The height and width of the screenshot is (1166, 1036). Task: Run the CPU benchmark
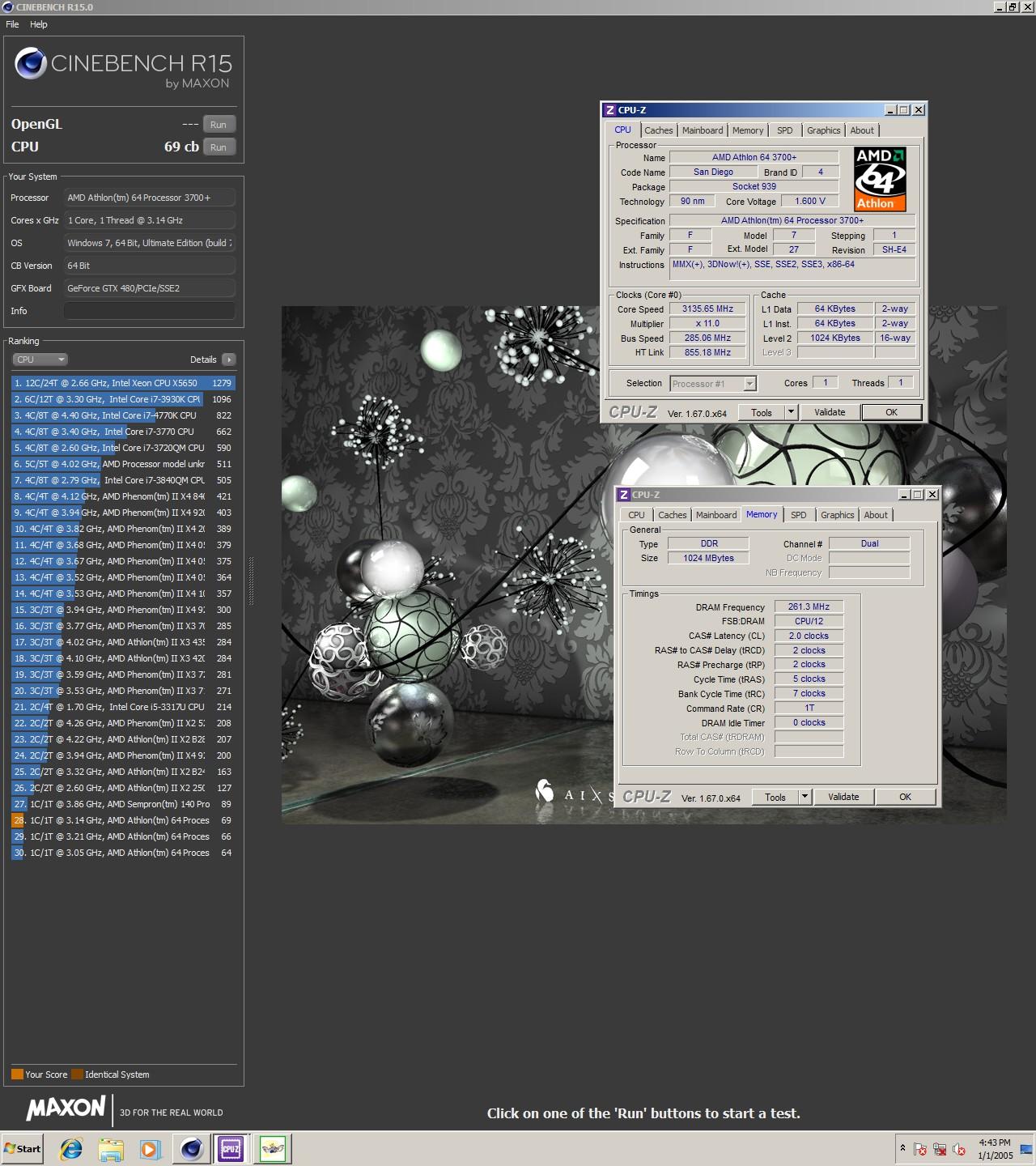[x=219, y=147]
